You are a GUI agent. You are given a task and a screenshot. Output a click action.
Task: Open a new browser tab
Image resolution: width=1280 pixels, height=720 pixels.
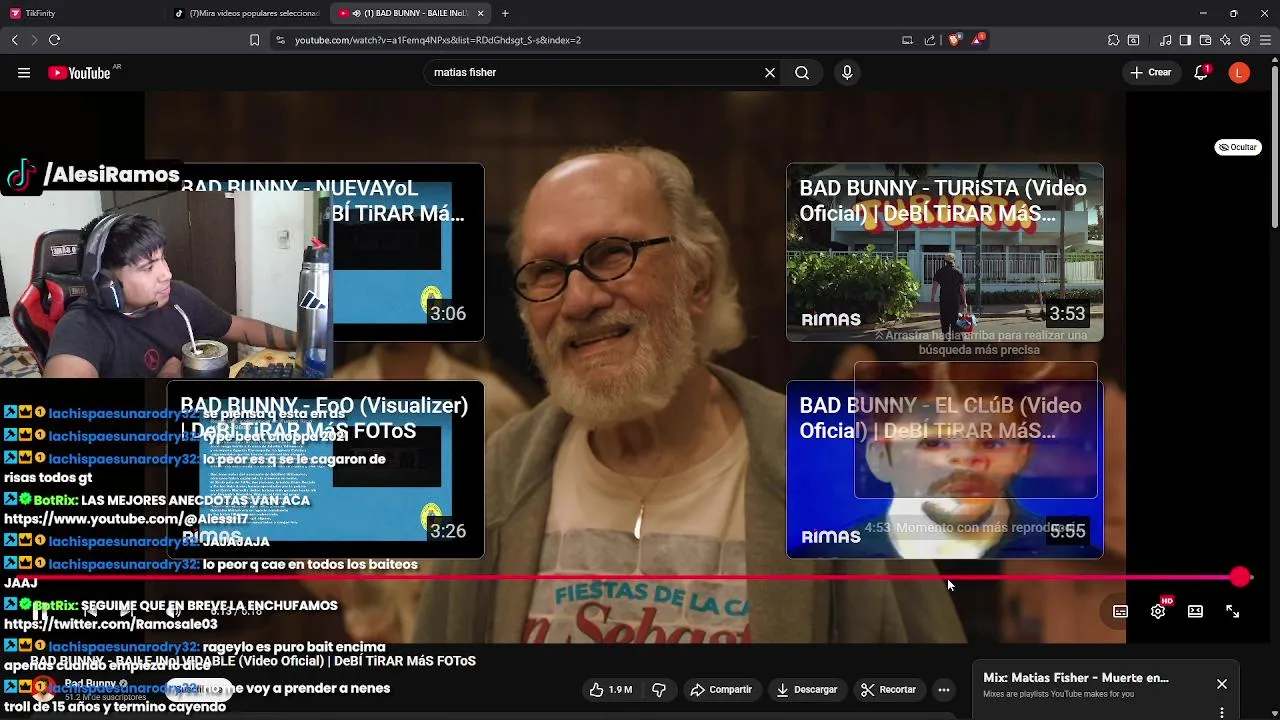click(505, 13)
